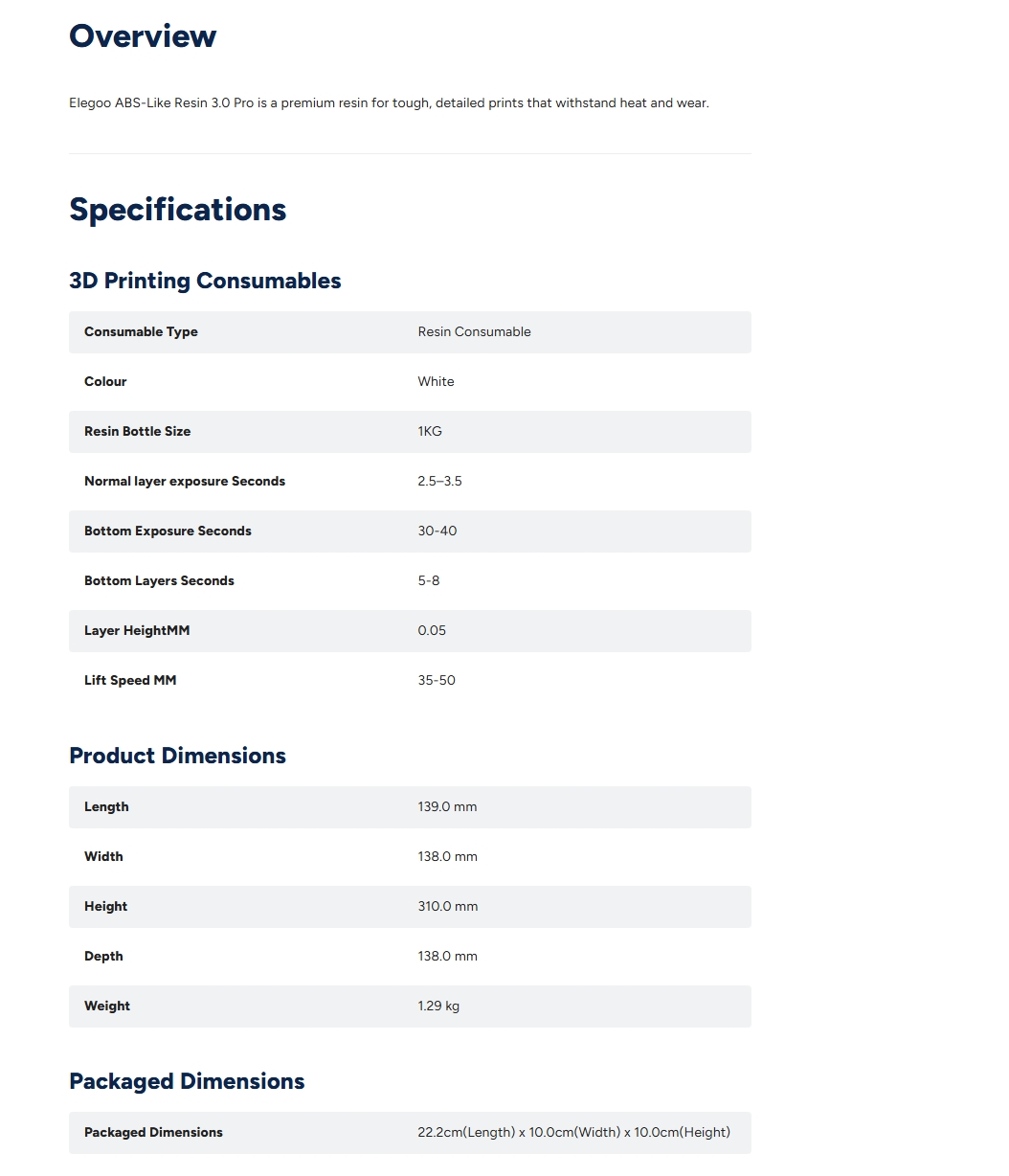Click the Normal layer exposure Seconds label

point(185,482)
